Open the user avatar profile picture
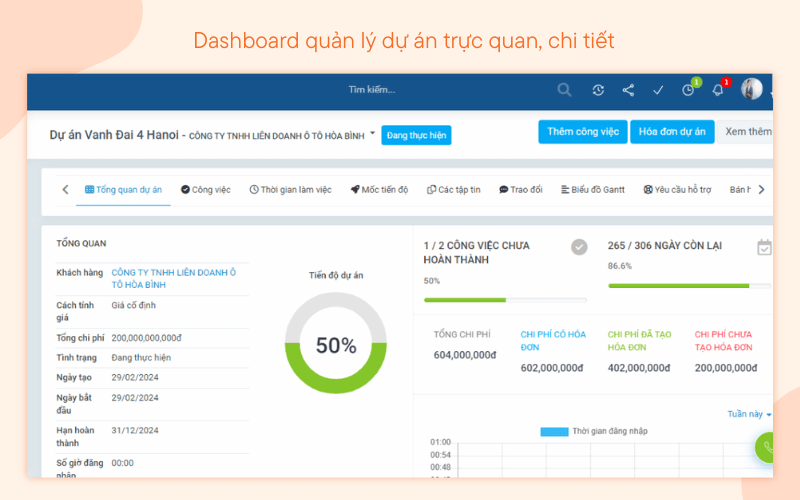Viewport: 800px width, 500px height. pos(752,89)
